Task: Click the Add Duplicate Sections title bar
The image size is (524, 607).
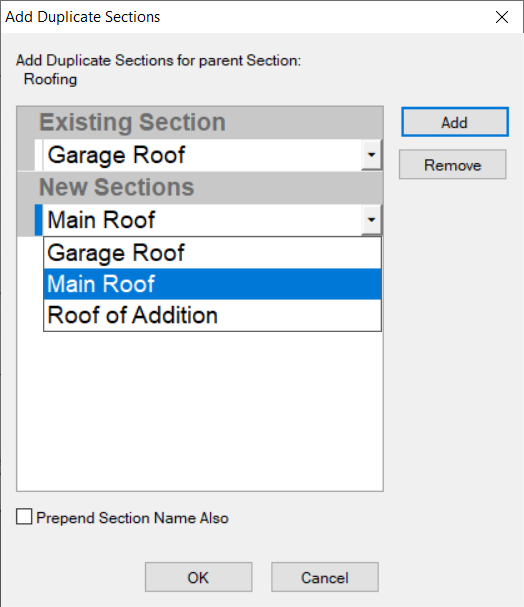Action: click(248, 17)
